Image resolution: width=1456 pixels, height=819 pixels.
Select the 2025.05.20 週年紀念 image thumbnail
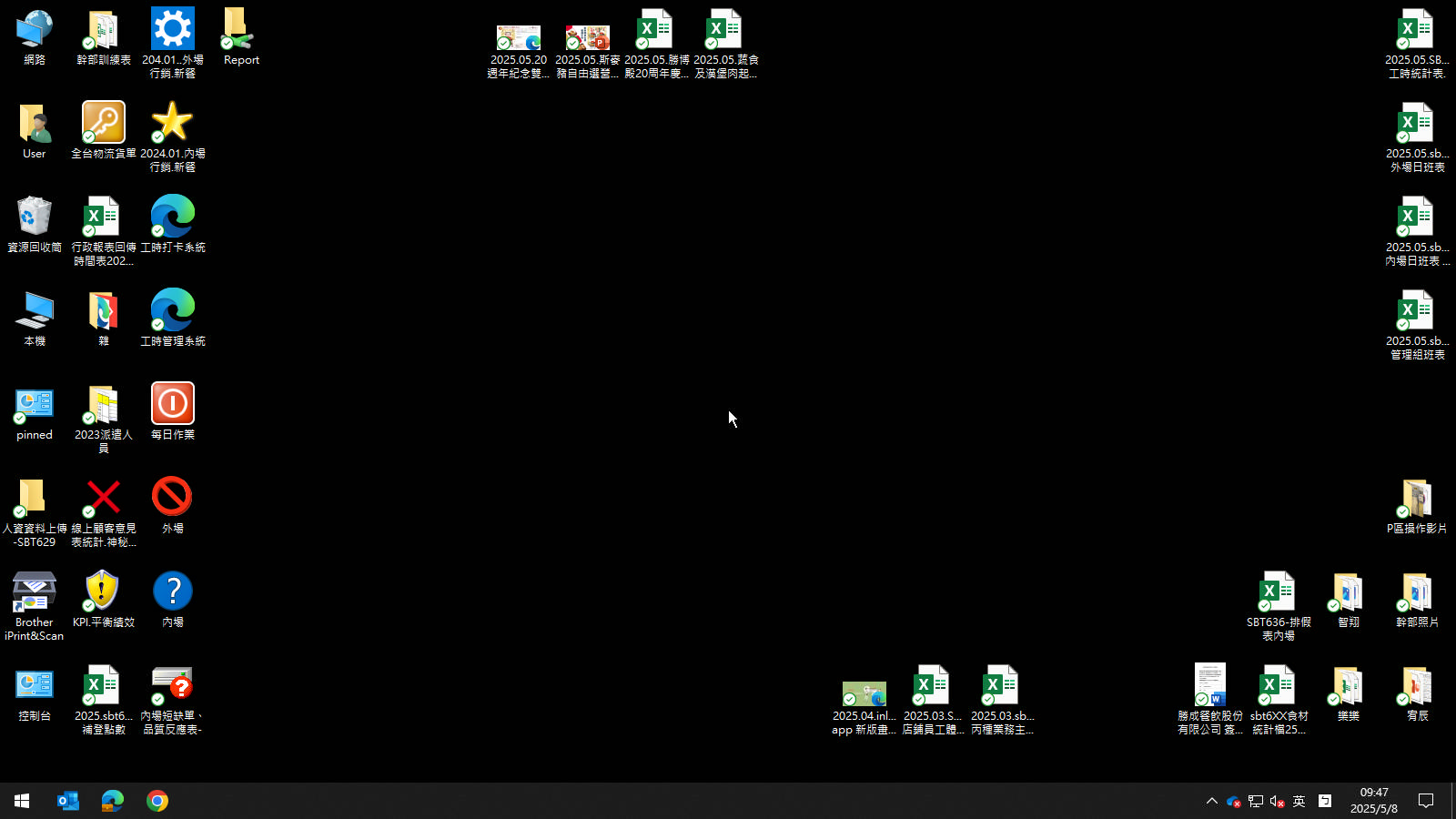click(518, 38)
